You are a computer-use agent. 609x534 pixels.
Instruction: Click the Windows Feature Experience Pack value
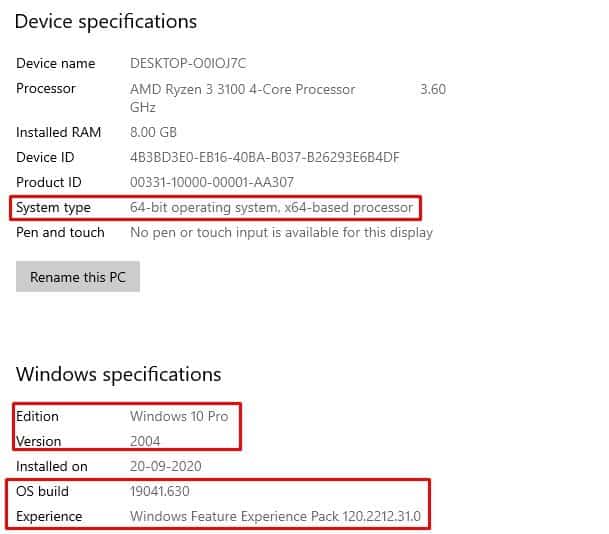(275, 516)
